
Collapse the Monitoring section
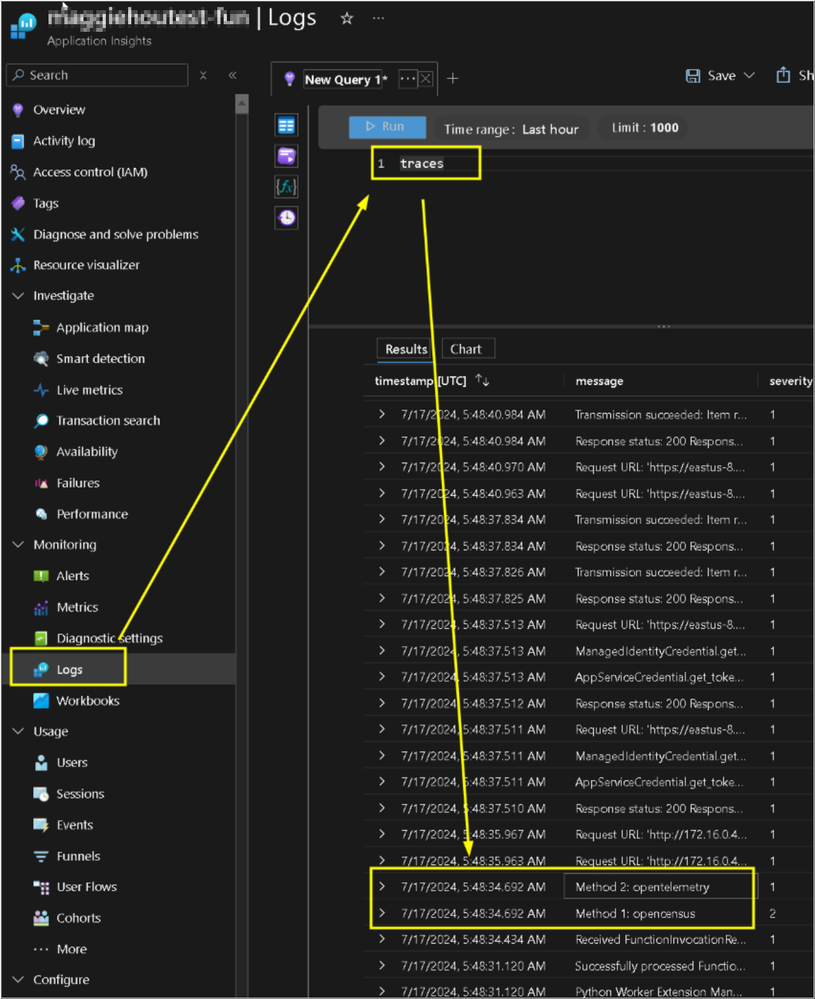(x=18, y=545)
